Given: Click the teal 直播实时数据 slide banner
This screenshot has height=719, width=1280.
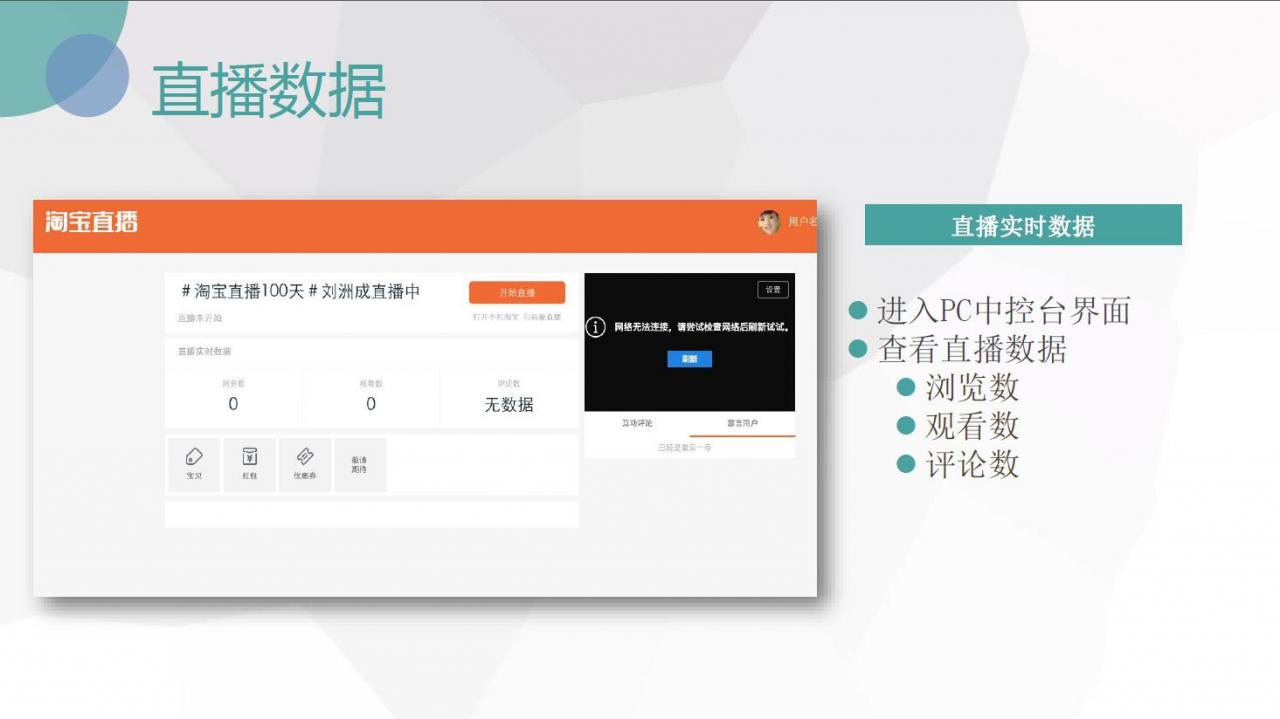Looking at the screenshot, I should [x=1023, y=225].
